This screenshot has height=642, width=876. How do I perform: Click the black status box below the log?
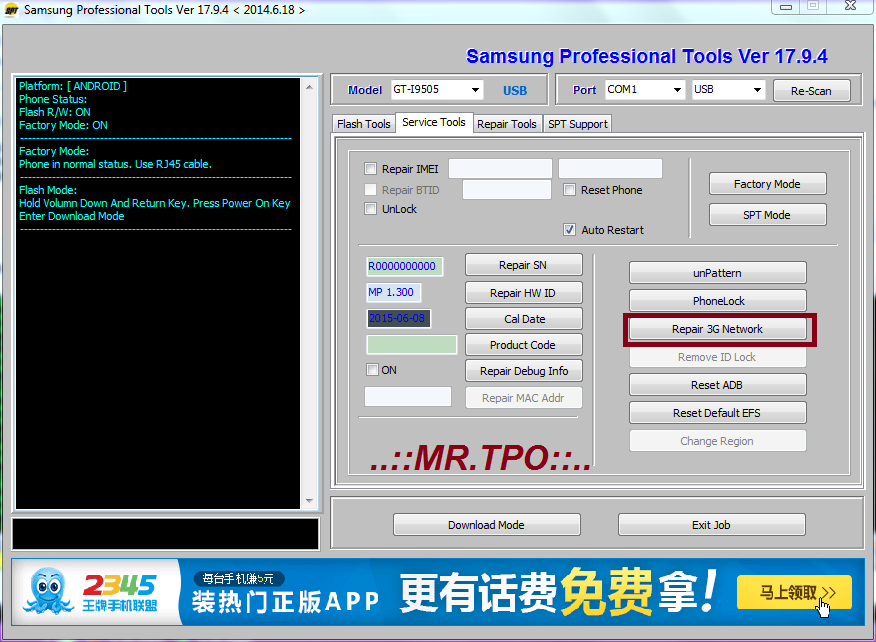[x=165, y=534]
